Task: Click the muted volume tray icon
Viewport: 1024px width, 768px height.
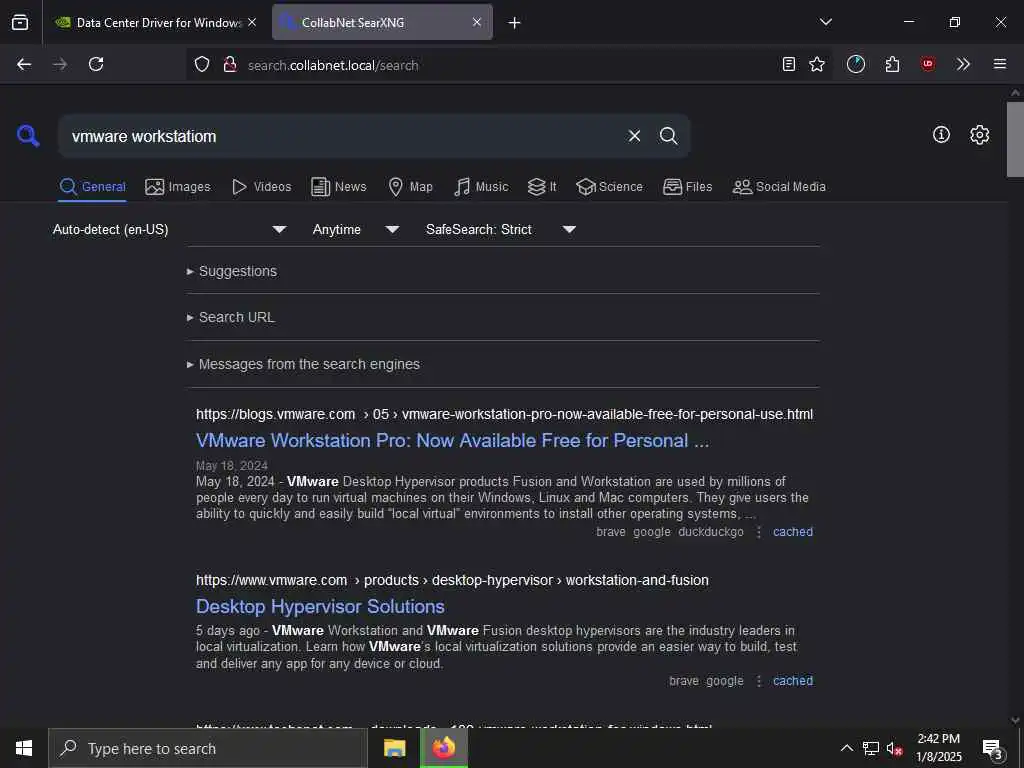Action: coord(894,748)
